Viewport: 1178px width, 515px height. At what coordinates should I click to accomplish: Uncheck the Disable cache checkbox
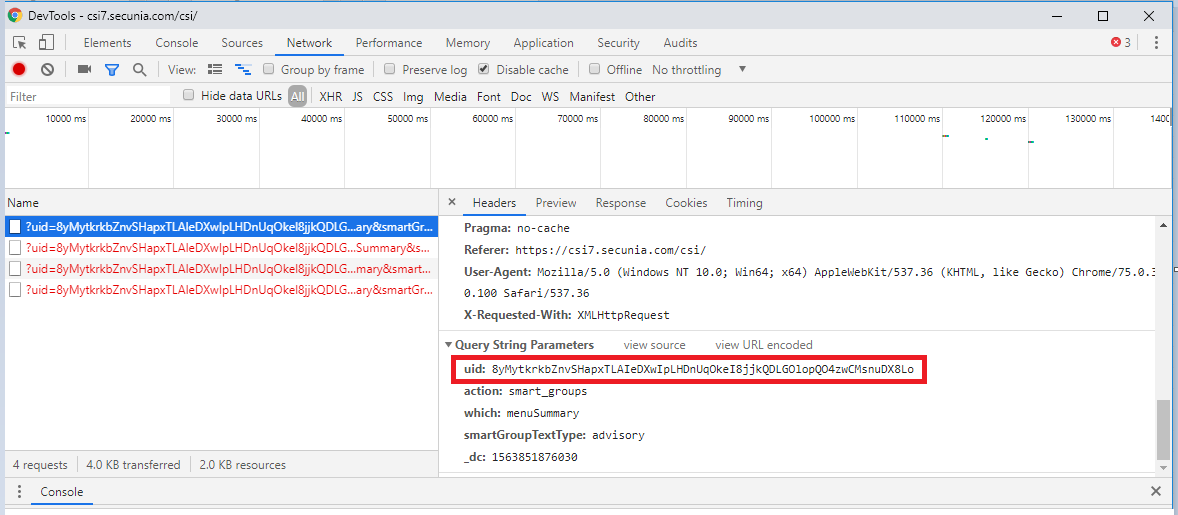pyautogui.click(x=485, y=70)
